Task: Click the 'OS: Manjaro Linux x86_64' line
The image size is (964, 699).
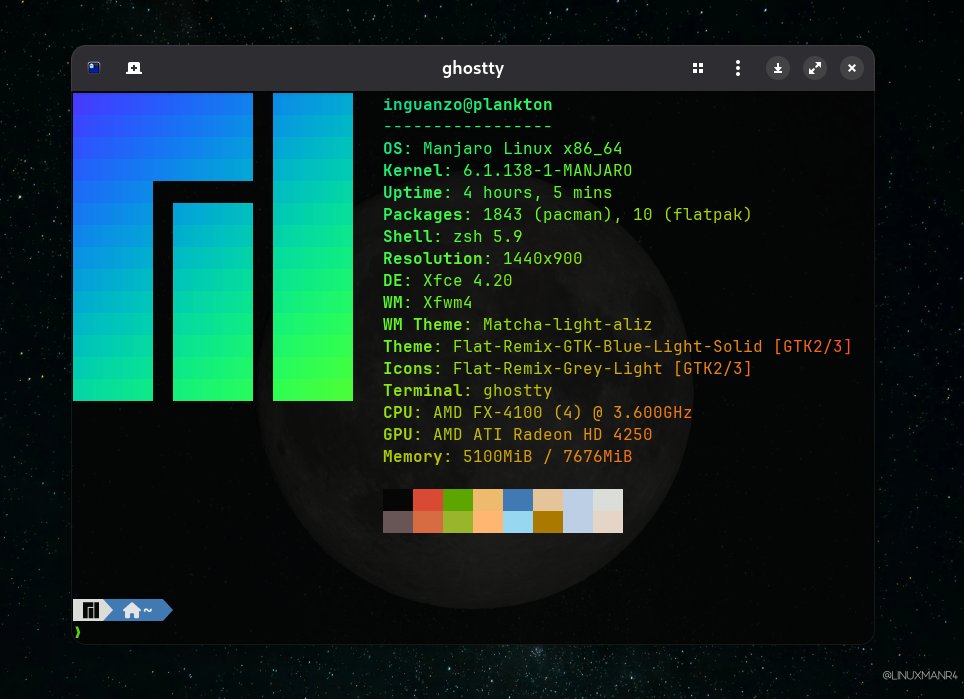Action: click(x=502, y=149)
